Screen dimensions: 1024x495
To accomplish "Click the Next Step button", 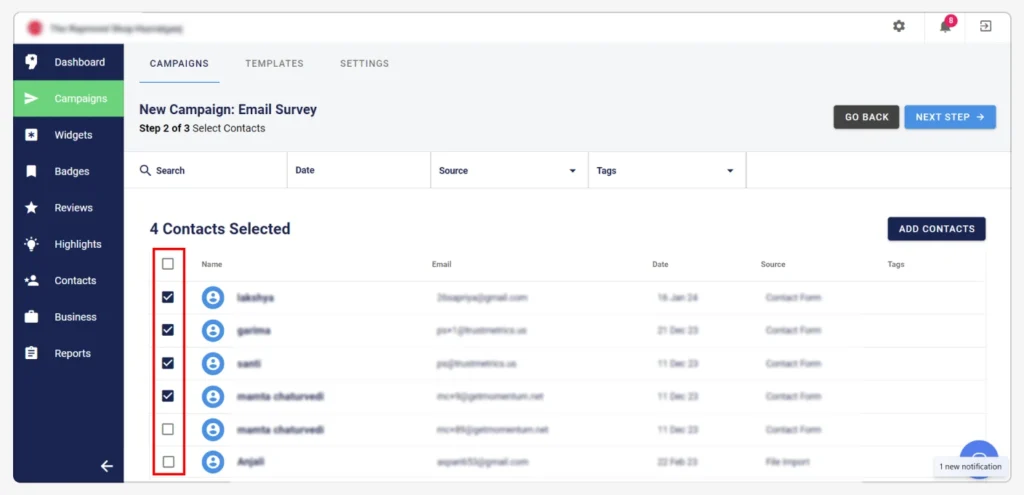I will 949,117.
